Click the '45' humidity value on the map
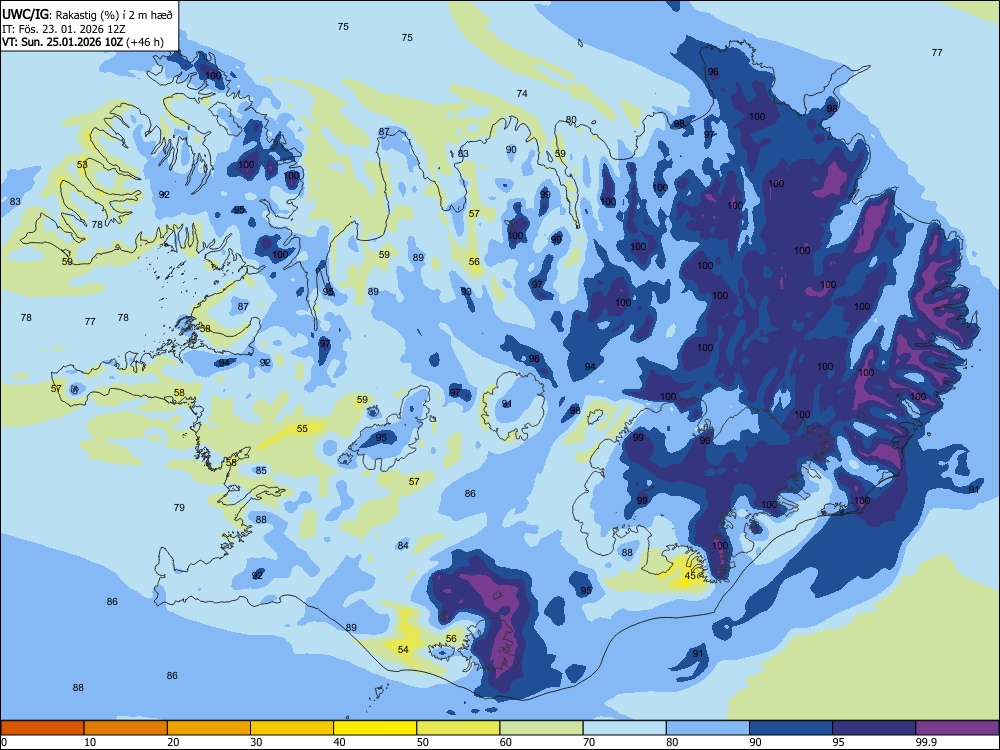 click(690, 576)
